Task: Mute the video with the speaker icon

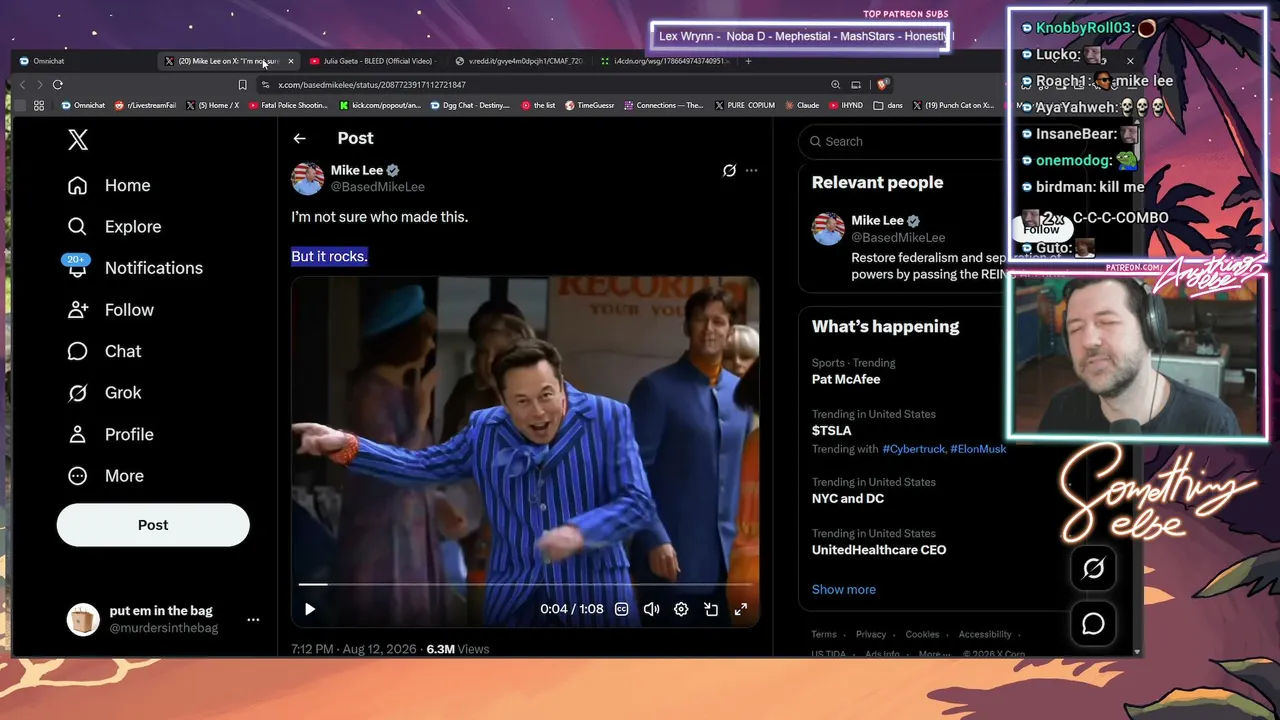Action: coord(652,609)
